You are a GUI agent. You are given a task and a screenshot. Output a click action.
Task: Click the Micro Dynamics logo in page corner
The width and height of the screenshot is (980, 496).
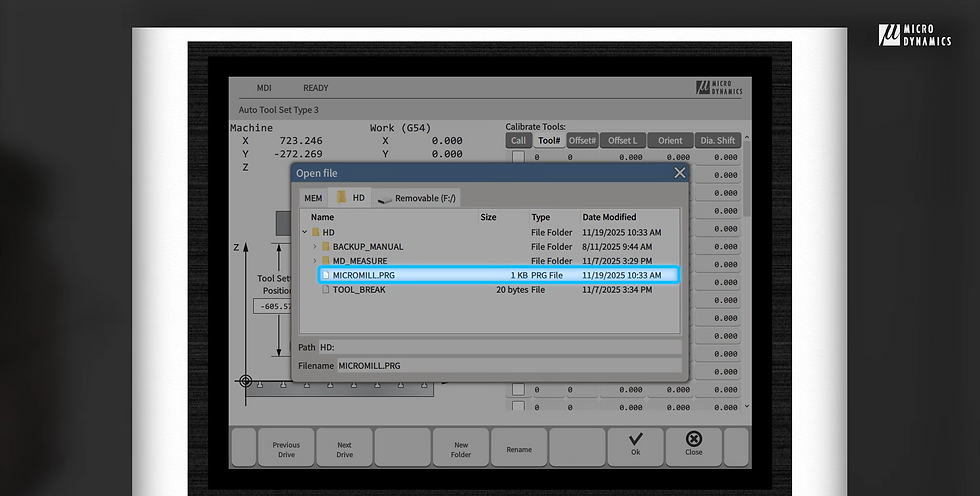pos(914,35)
